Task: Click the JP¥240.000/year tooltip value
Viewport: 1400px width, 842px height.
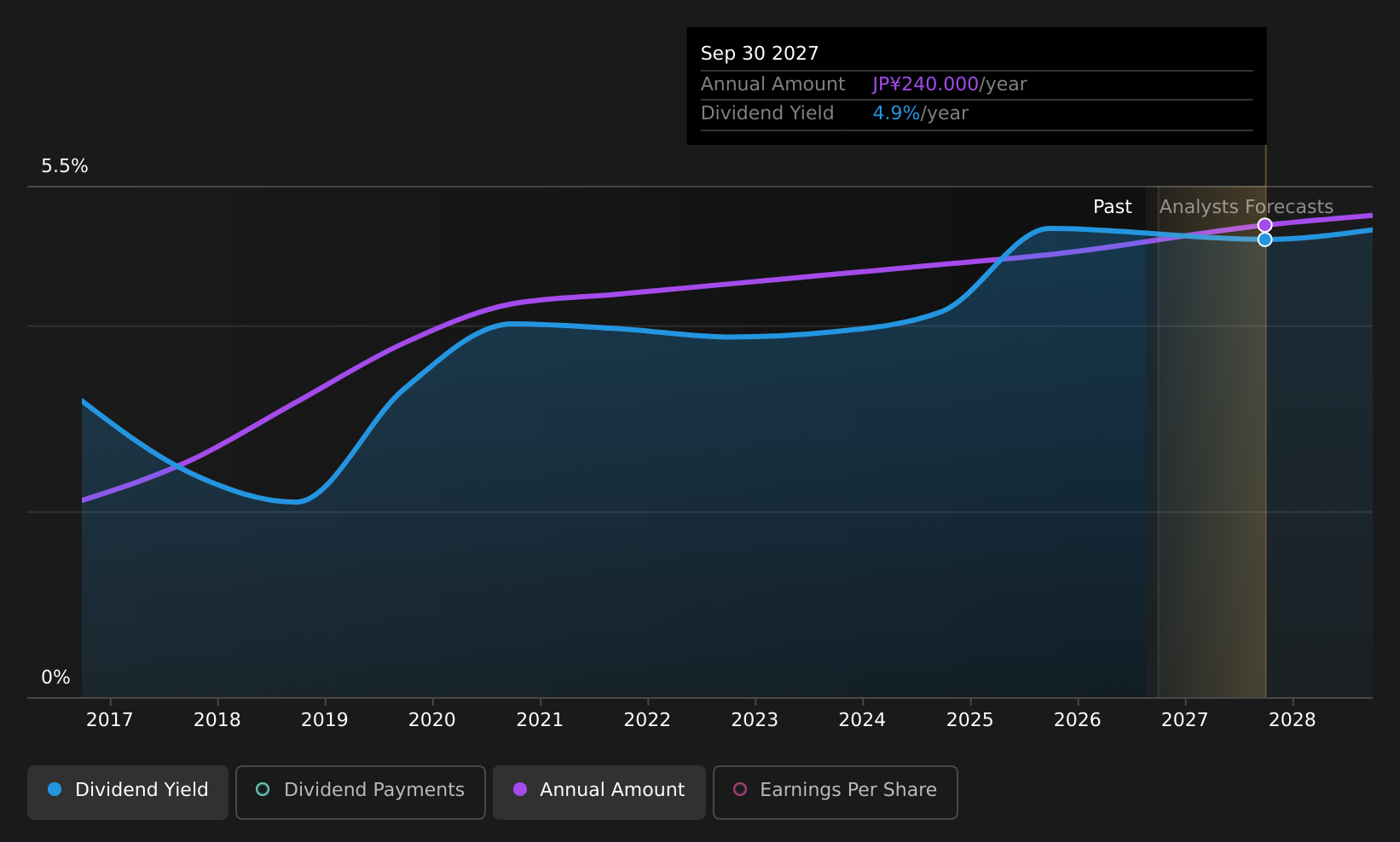Action: 950,84
